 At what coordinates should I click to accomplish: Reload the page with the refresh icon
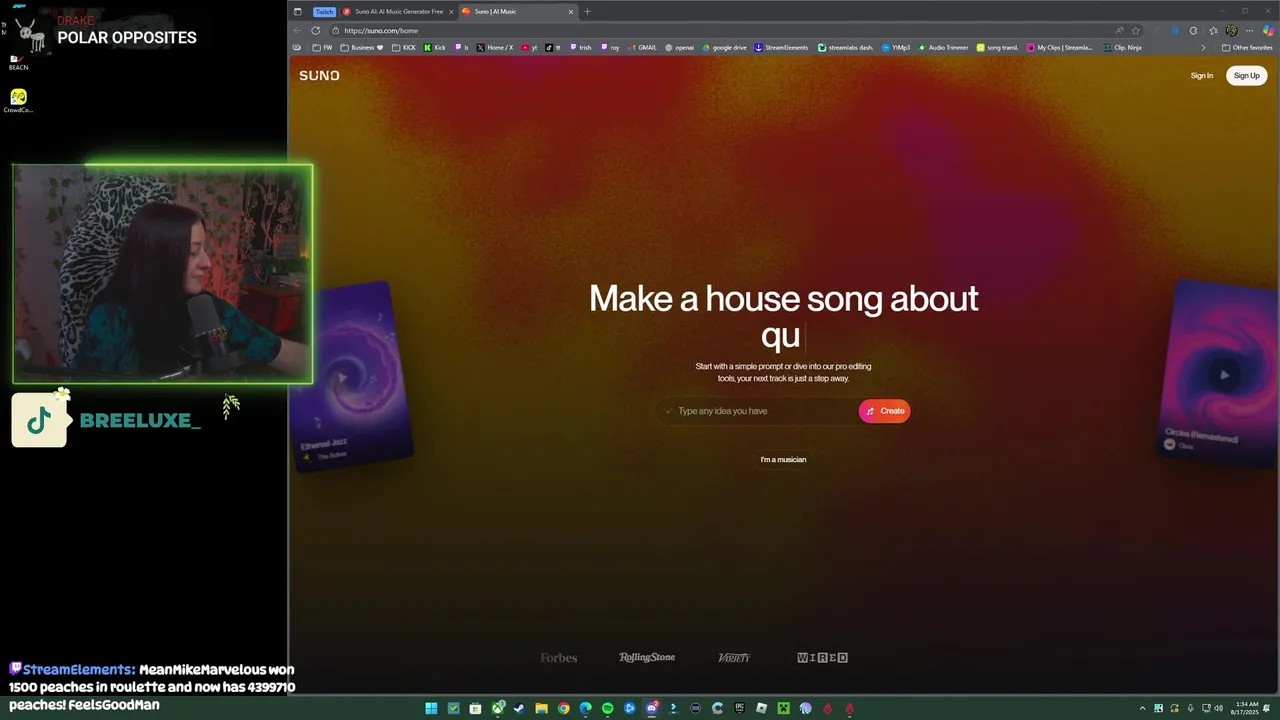[315, 31]
